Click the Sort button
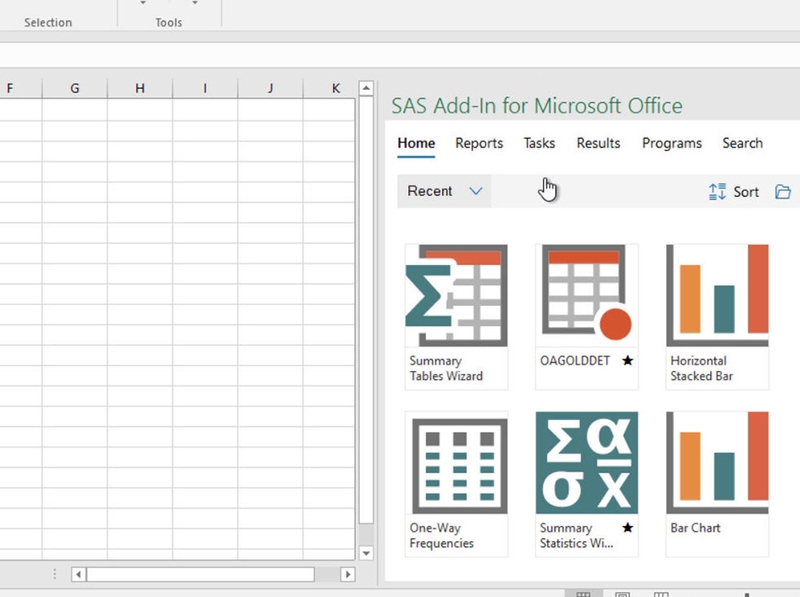Image resolution: width=800 pixels, height=597 pixels. pos(739,191)
